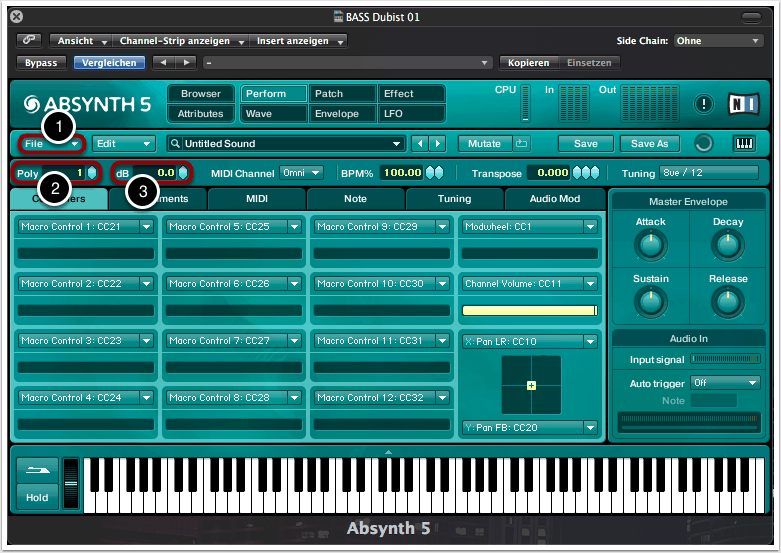Screen dimensions: 781x553
Task: Click the Save As button
Action: pyautogui.click(x=649, y=144)
